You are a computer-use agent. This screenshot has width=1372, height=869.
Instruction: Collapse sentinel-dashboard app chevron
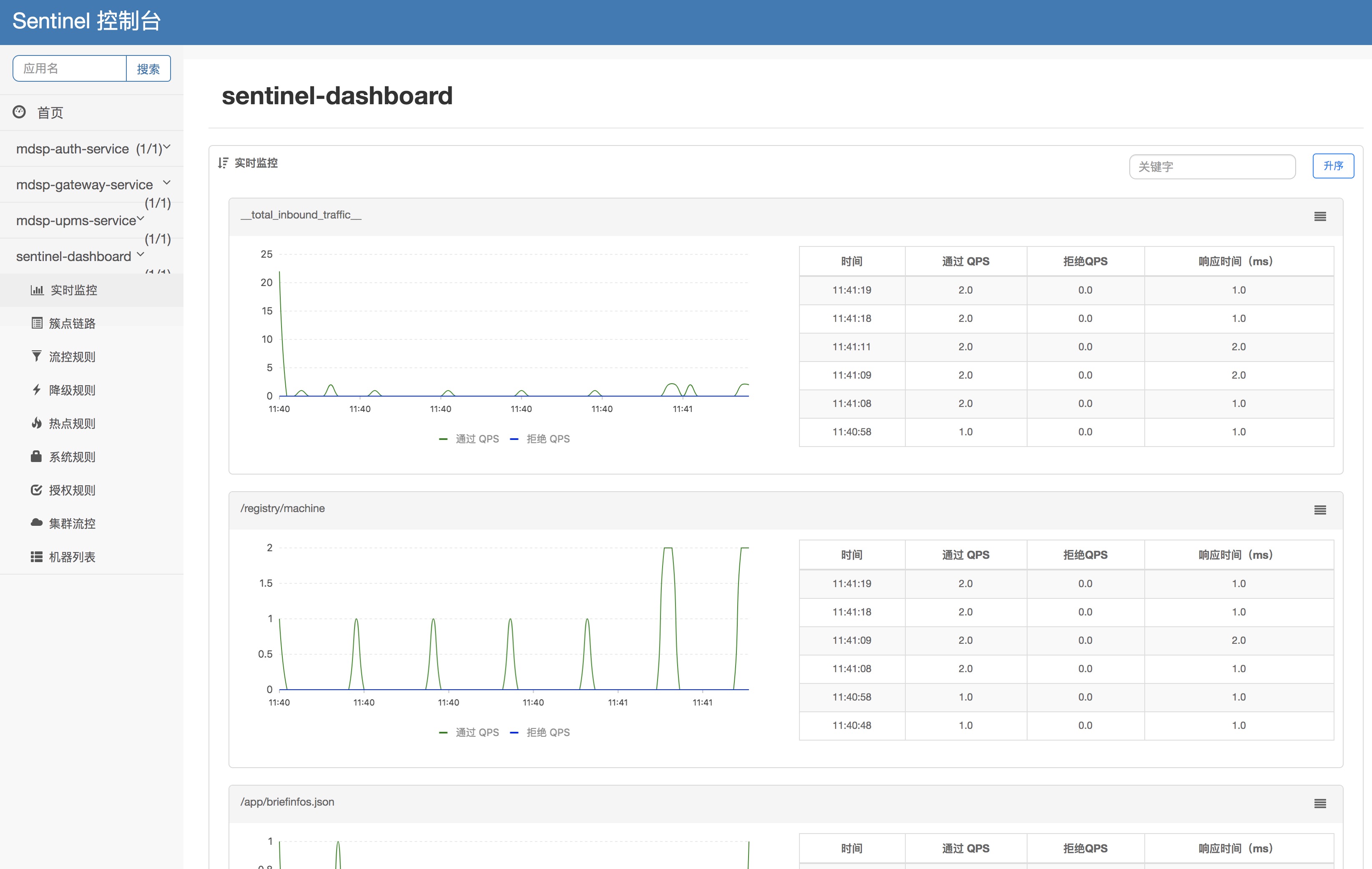141,254
